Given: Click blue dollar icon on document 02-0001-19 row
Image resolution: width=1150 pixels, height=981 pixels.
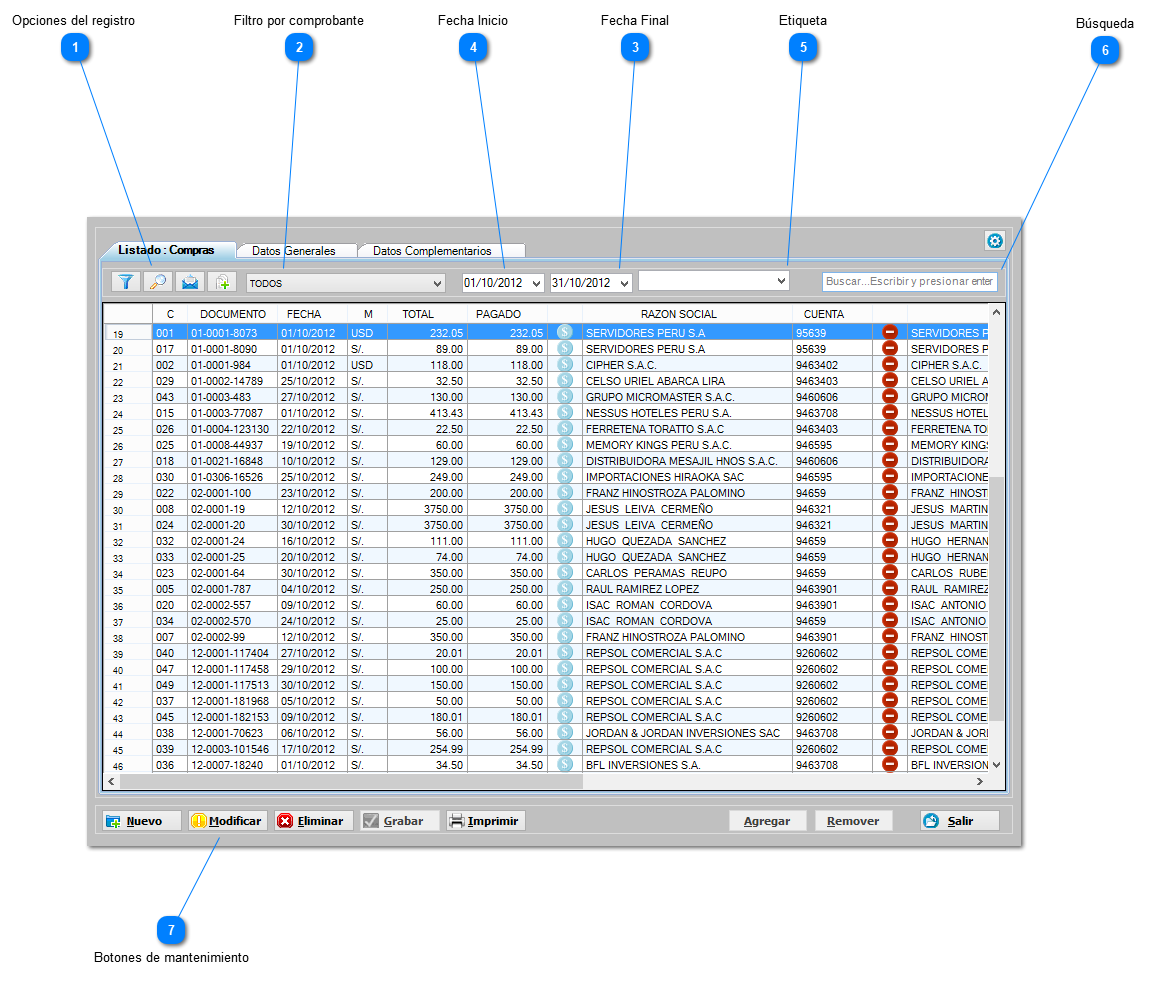Looking at the screenshot, I should pyautogui.click(x=565, y=509).
